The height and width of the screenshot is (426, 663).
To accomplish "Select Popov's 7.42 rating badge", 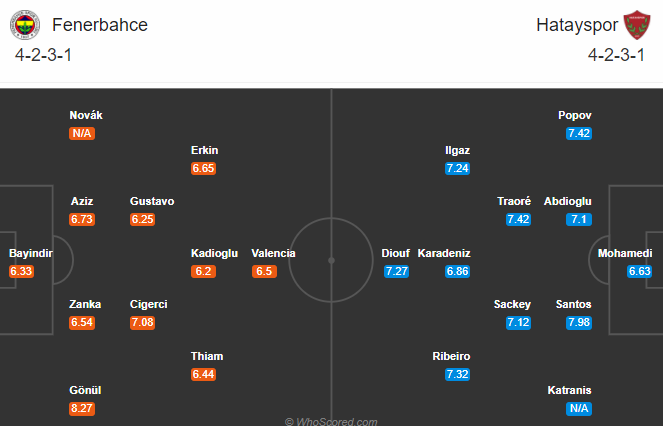I will point(579,133).
